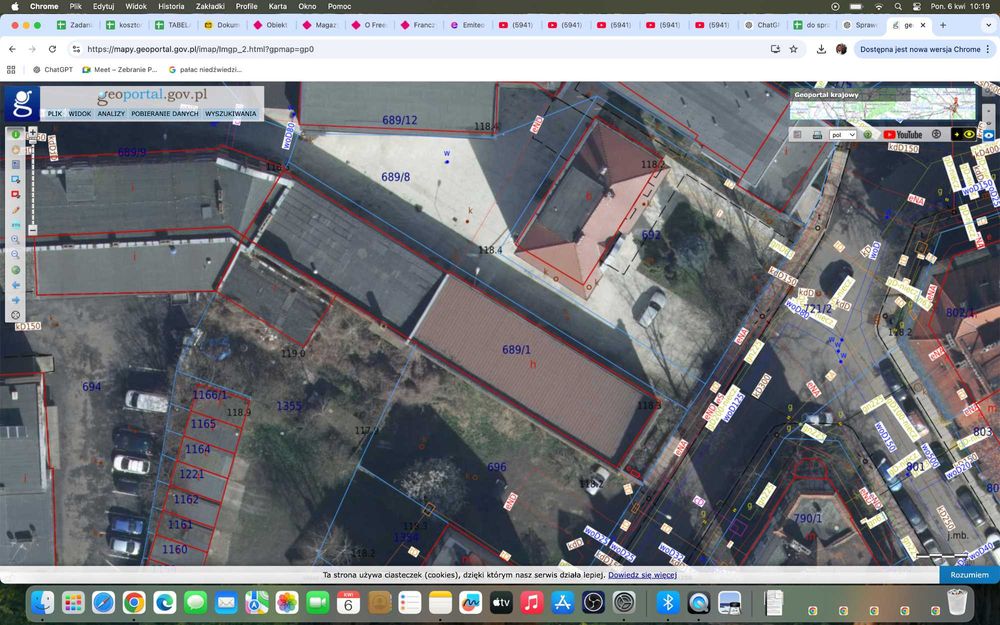Select the green info identify tool
Screen dimensions: 1000x625
click(16, 135)
